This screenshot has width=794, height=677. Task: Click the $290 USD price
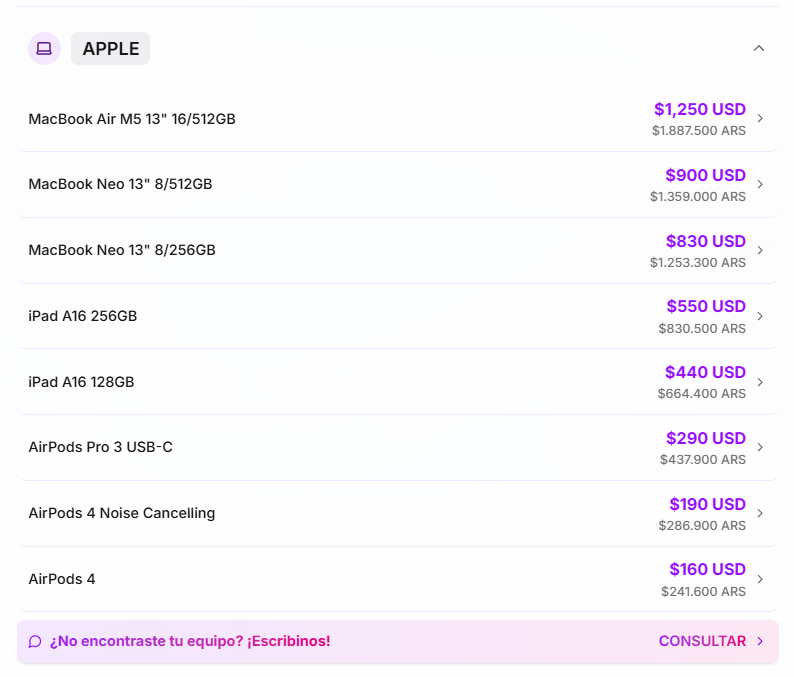click(706, 438)
